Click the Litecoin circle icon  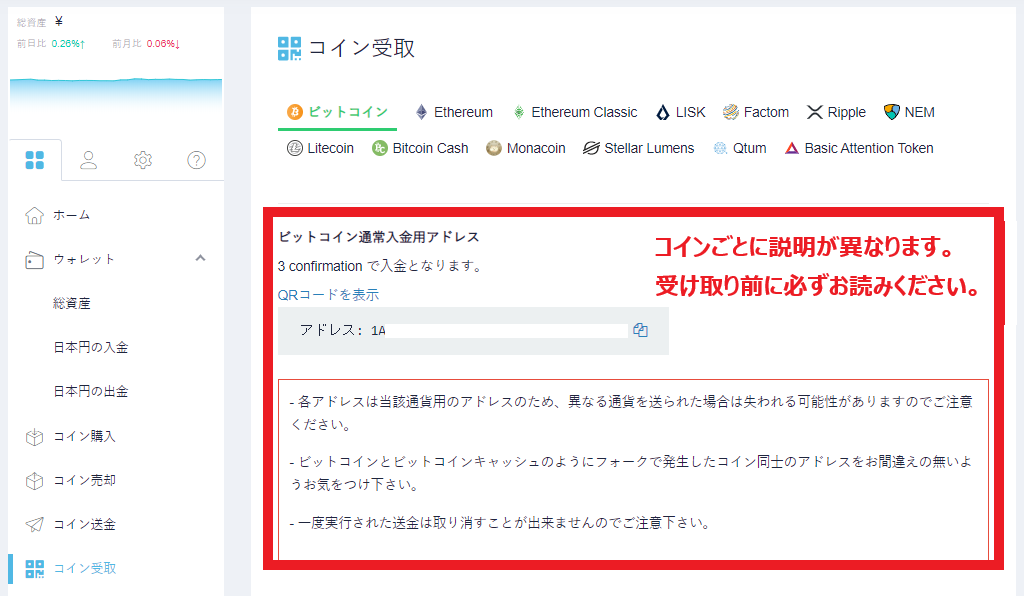pyautogui.click(x=295, y=148)
